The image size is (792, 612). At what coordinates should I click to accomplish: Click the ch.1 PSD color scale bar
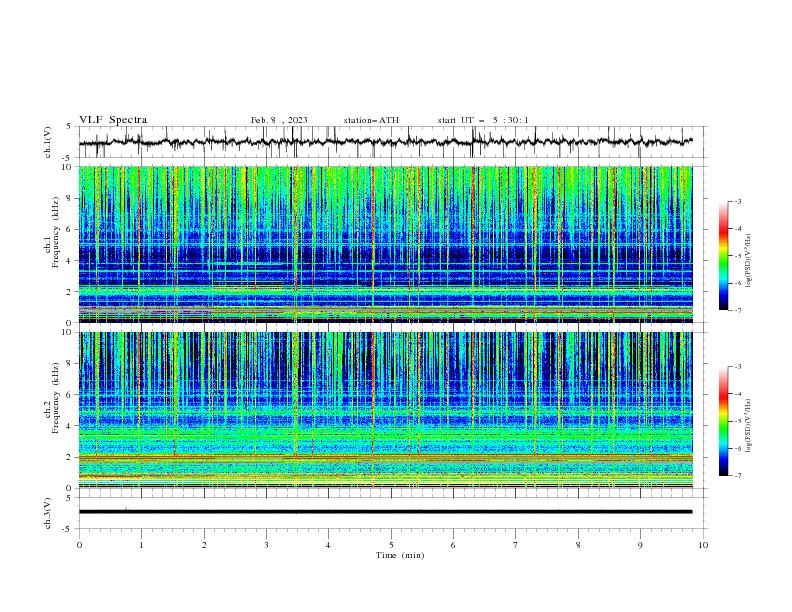[x=723, y=256]
